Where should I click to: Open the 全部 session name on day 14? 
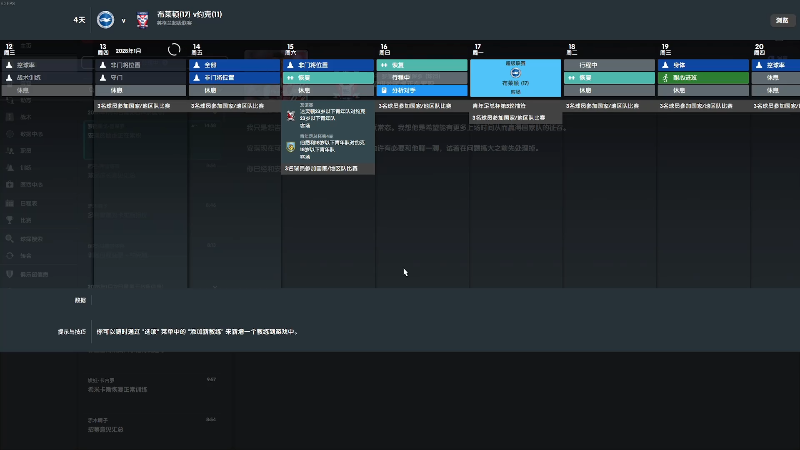210,65
